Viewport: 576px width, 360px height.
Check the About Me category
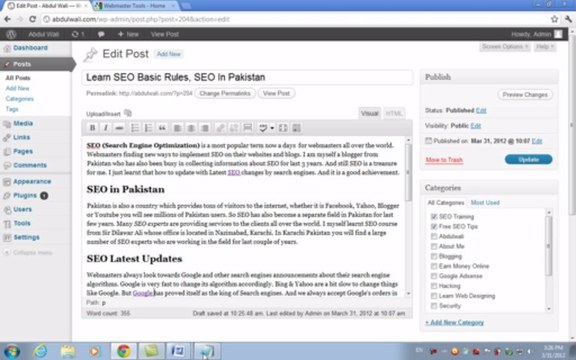[x=434, y=246]
